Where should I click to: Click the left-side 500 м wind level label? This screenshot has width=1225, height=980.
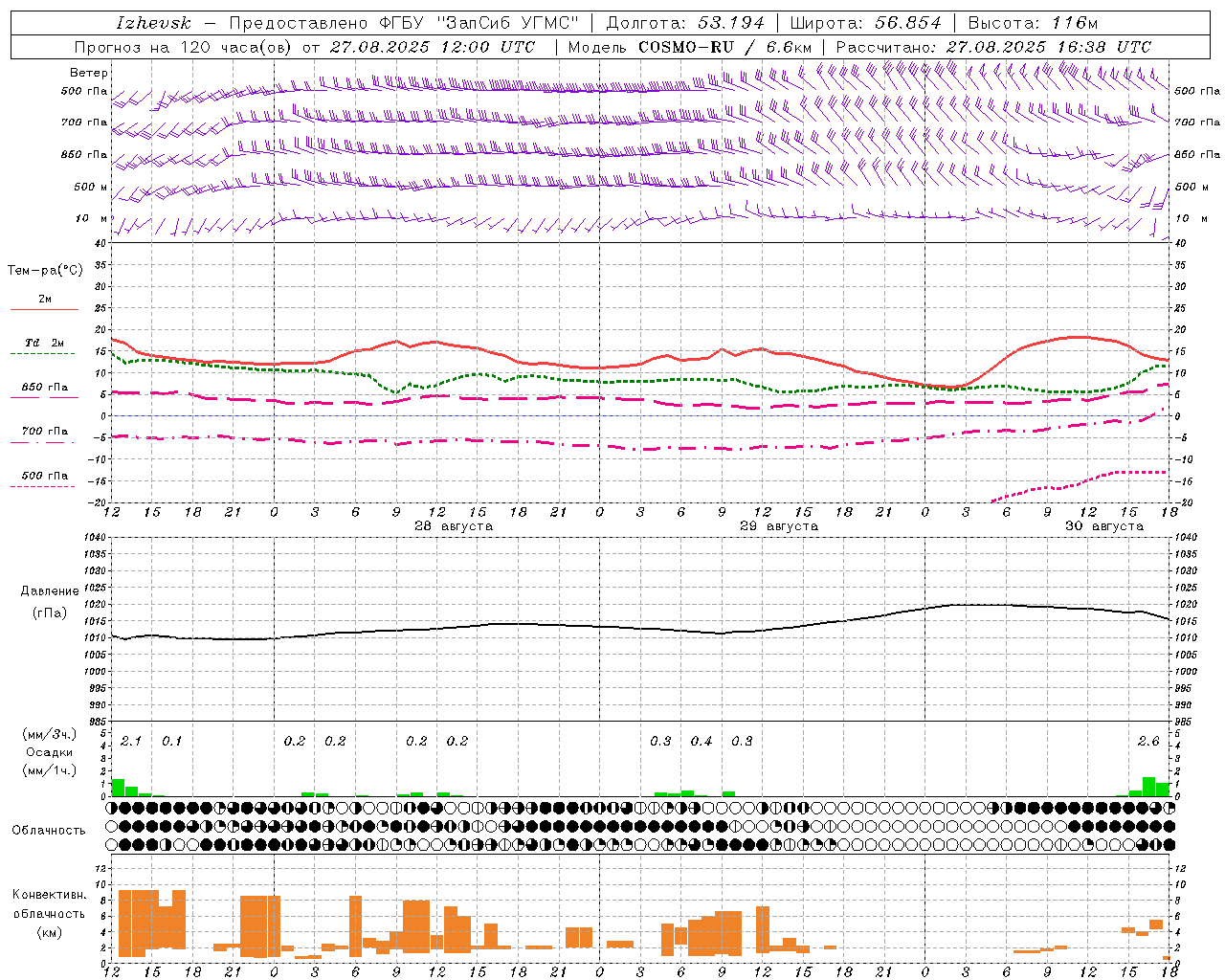(91, 187)
